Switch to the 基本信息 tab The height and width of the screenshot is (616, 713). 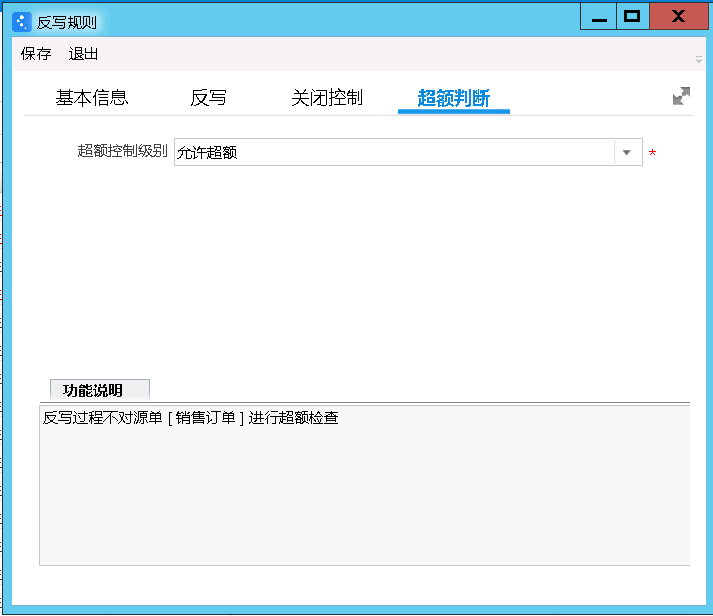[x=92, y=98]
